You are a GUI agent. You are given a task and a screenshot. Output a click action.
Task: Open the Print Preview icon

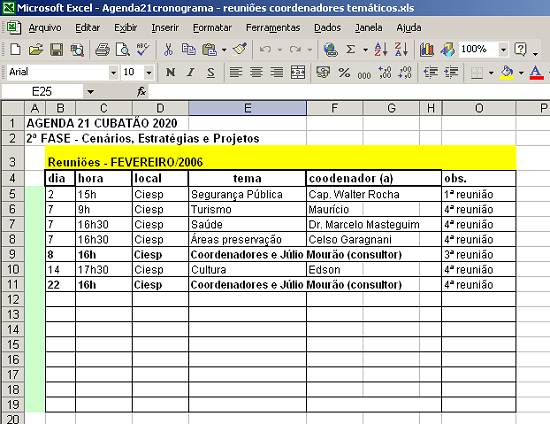coord(123,49)
